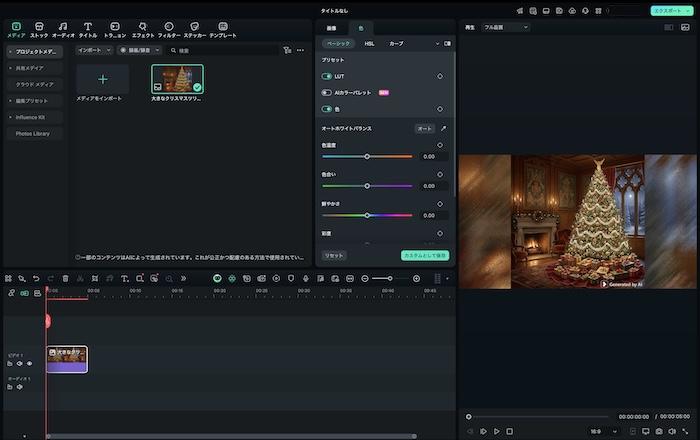Click the undo arrow in timeline toolbar

(x=36, y=278)
